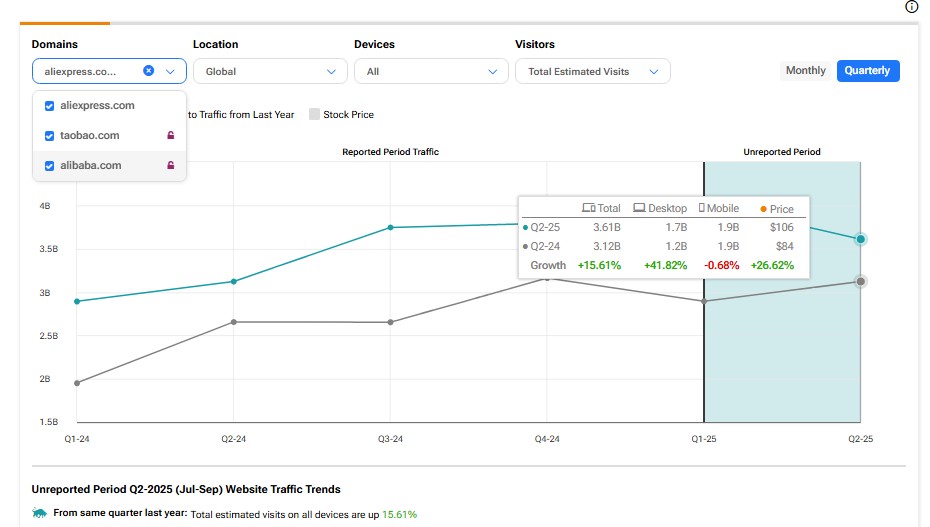The image size is (930, 527).
Task: Open the Total Estimated Visits dropdown
Action: tap(593, 71)
